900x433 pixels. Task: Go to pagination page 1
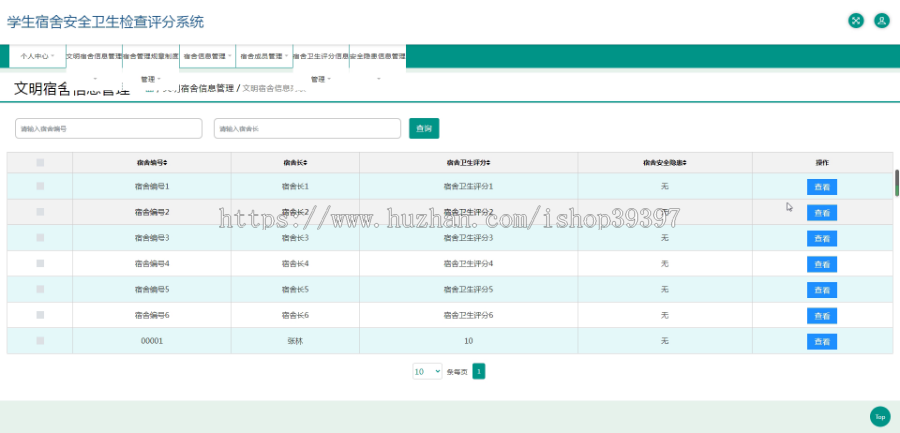point(479,372)
